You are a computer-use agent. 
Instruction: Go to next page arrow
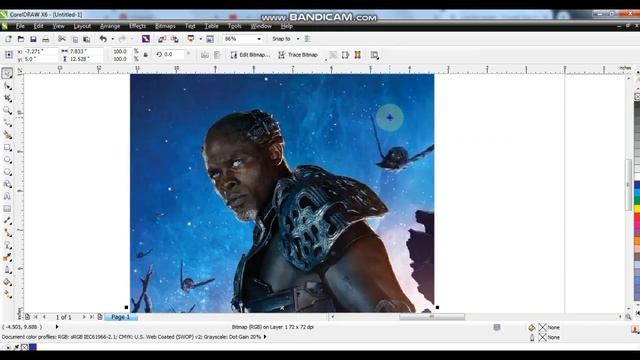click(x=84, y=317)
